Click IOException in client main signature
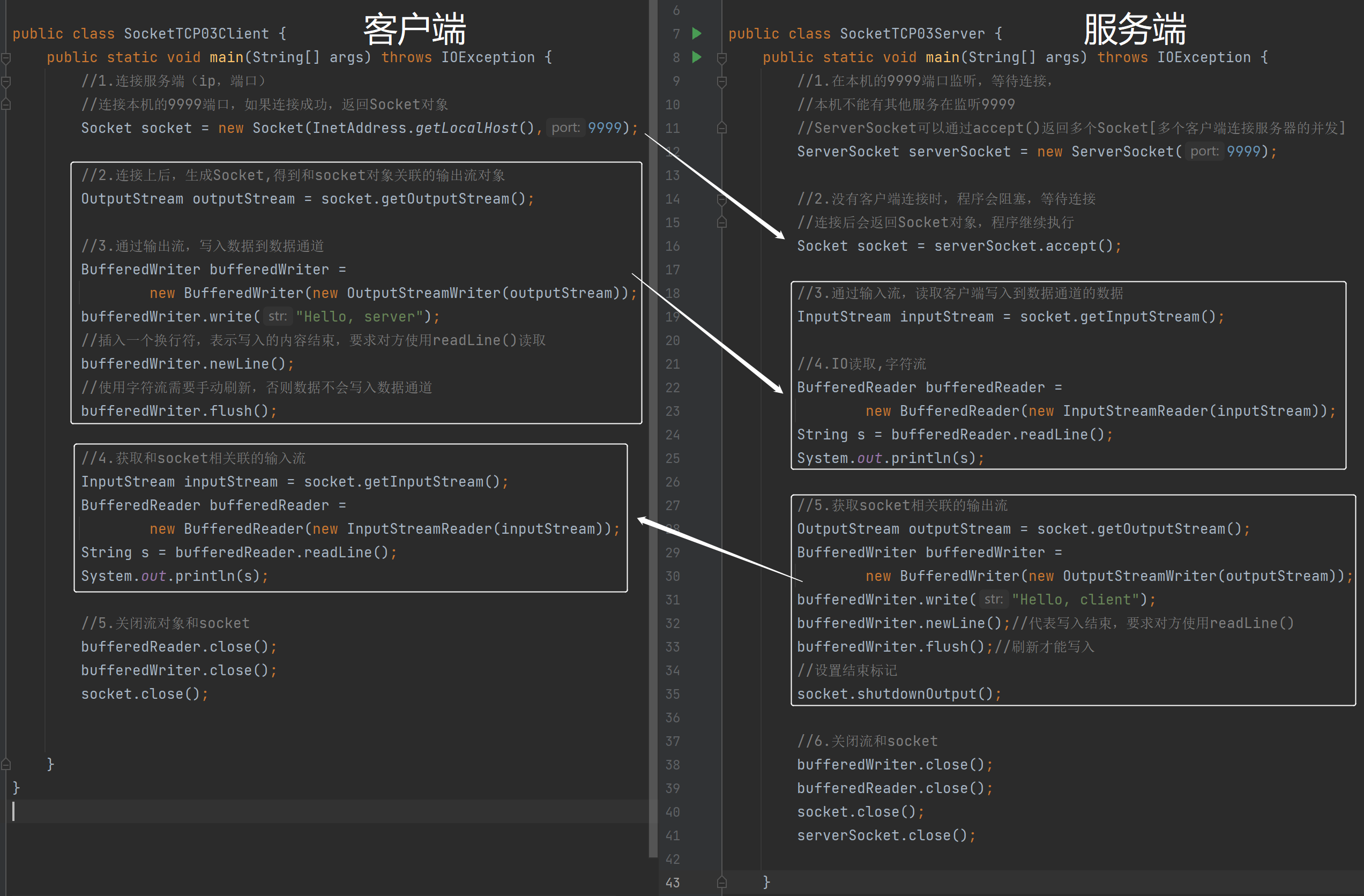 pyautogui.click(x=488, y=57)
